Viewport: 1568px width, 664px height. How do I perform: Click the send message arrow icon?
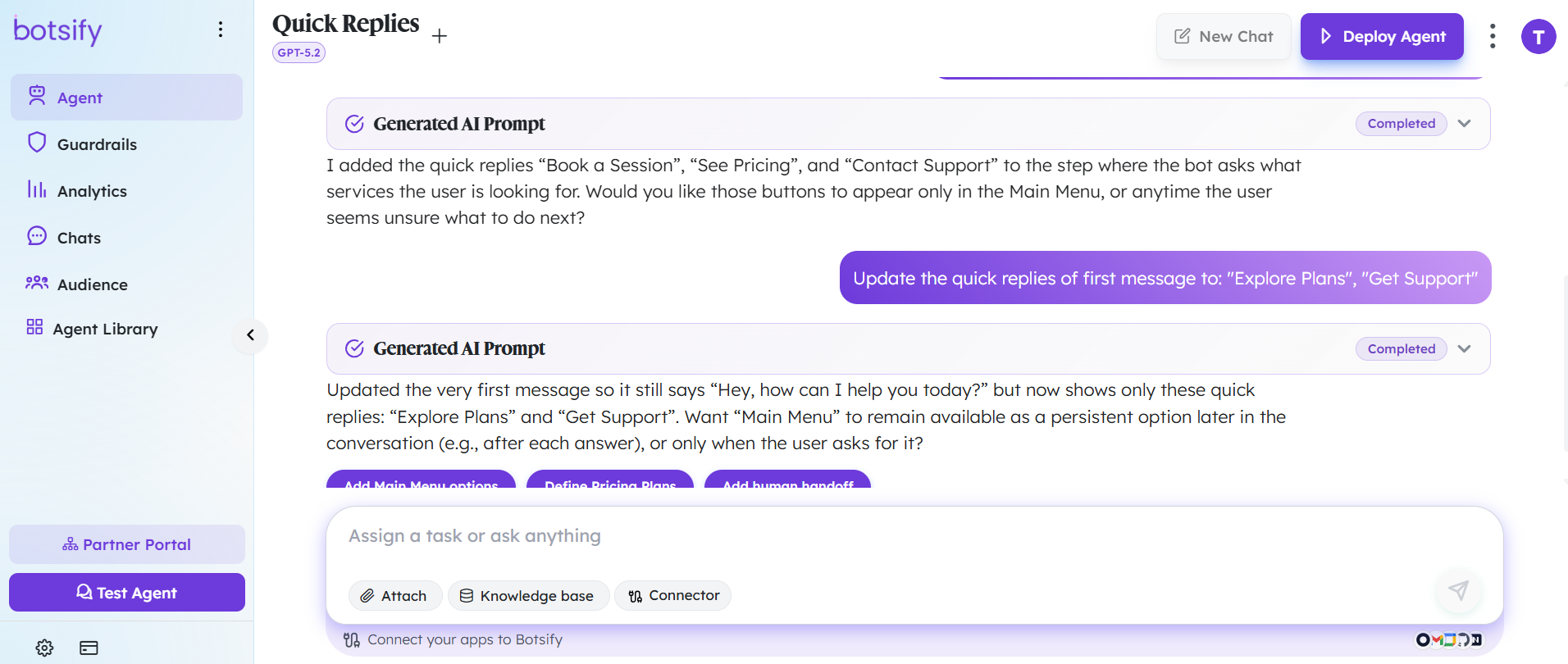[x=1458, y=590]
